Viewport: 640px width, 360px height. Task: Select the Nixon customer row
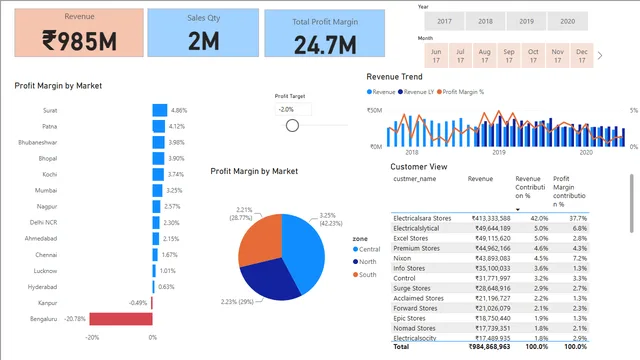490,258
